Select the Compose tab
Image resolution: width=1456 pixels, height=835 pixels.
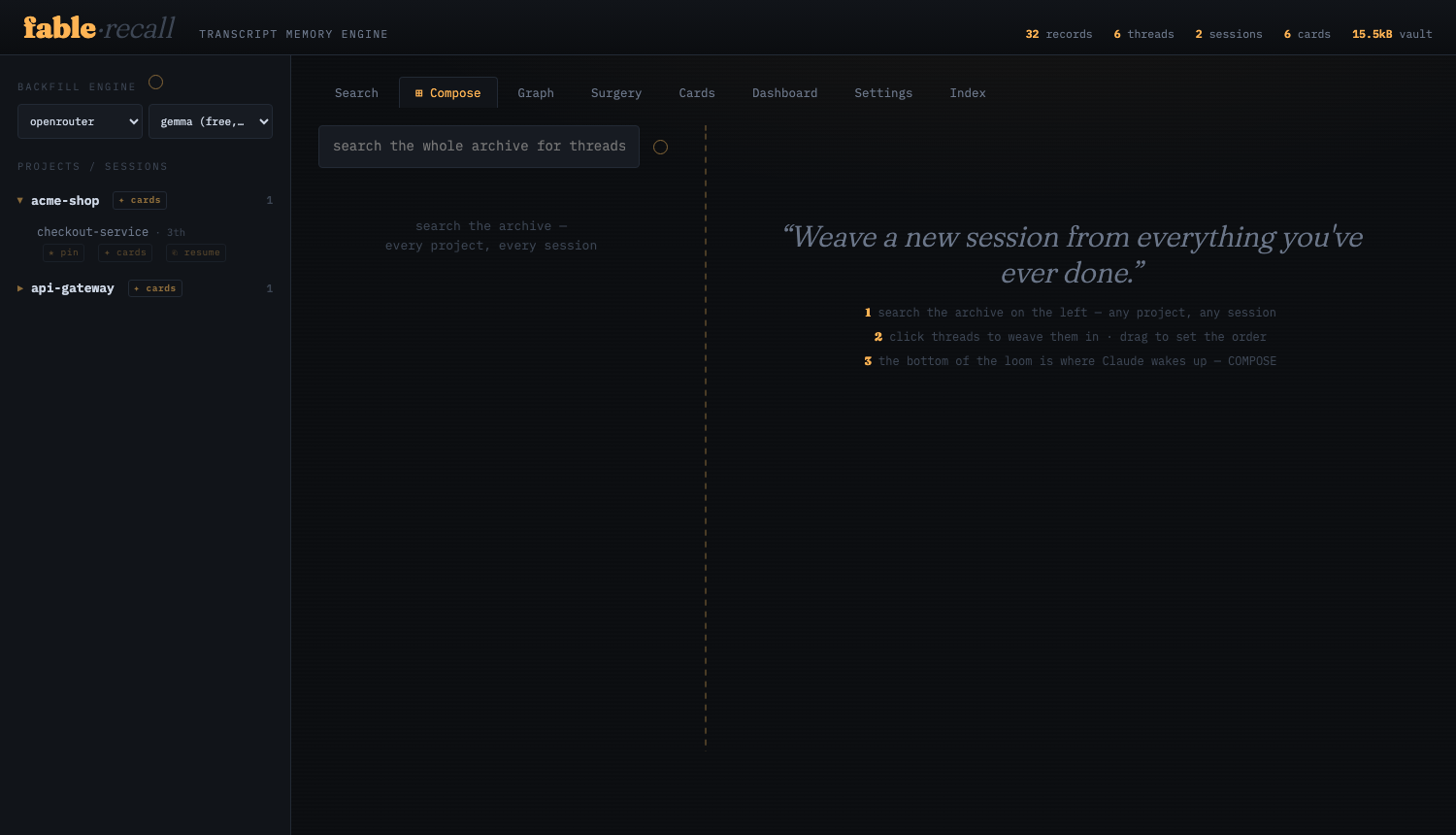coord(448,93)
